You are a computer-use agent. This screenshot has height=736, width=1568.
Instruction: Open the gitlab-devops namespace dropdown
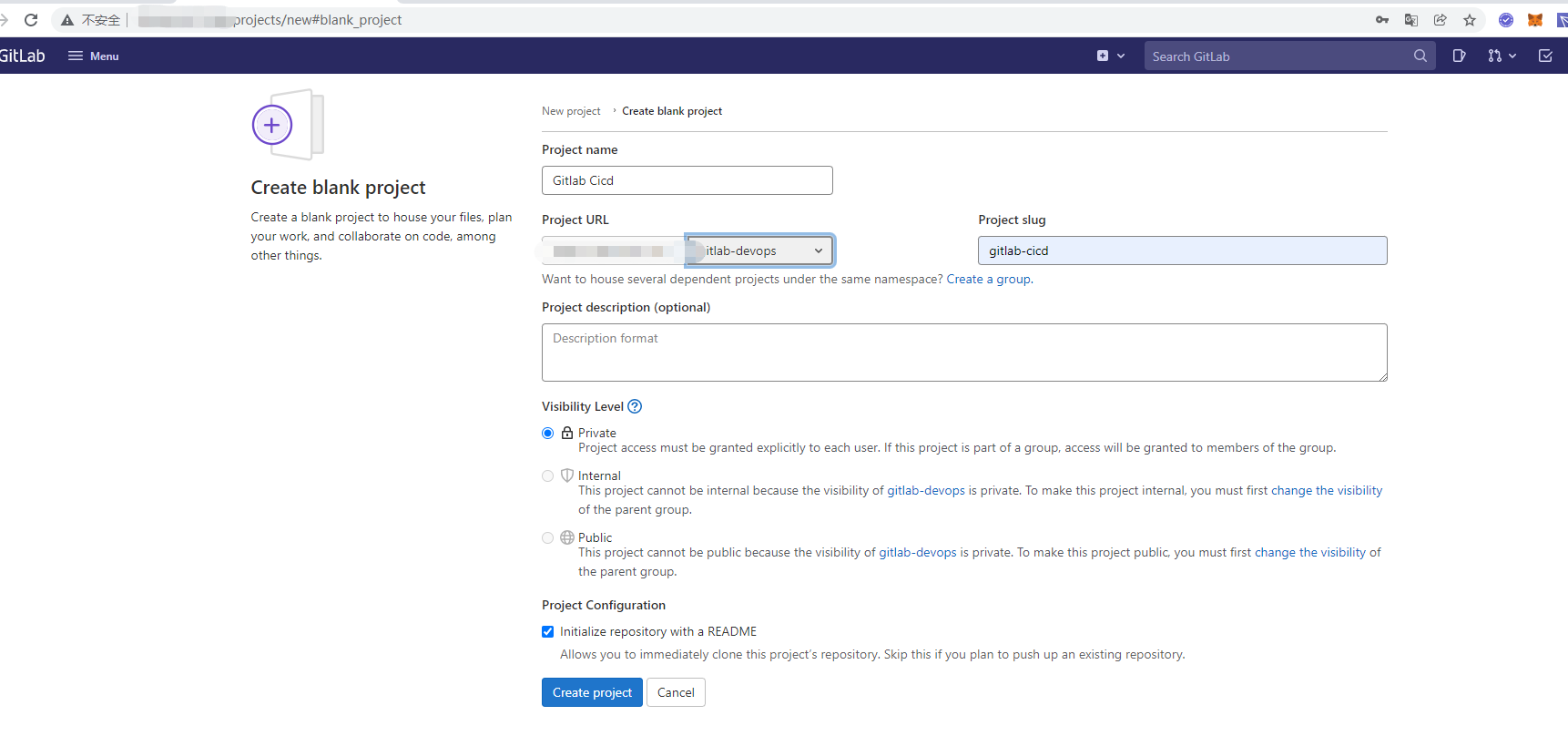pyautogui.click(x=760, y=250)
